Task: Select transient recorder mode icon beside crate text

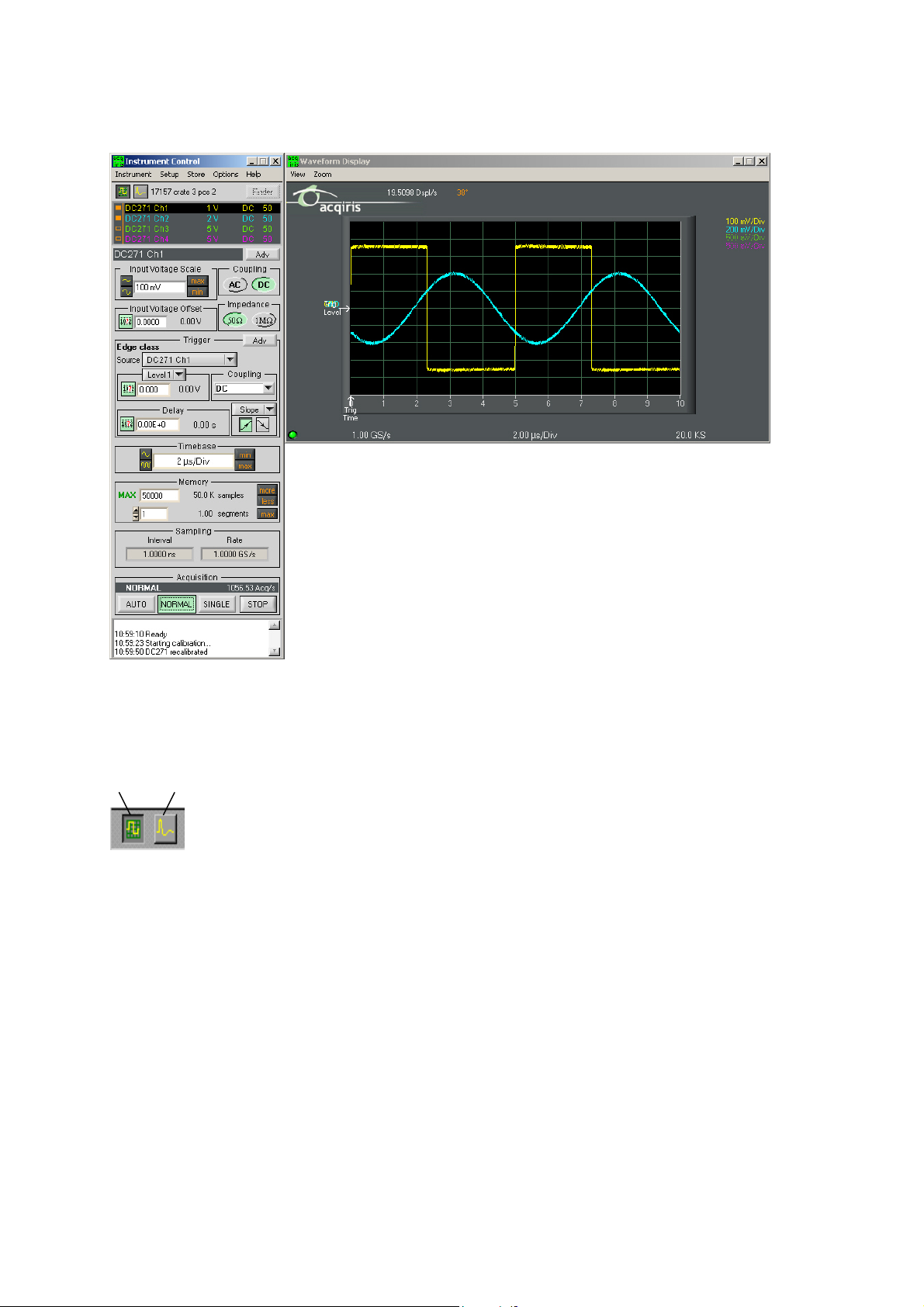Action: click(140, 192)
